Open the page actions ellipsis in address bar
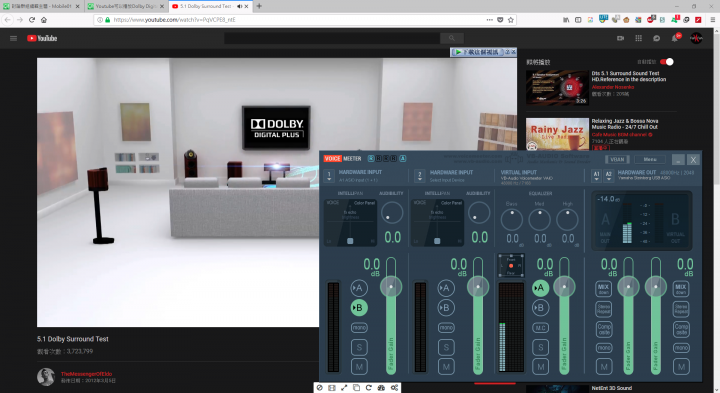The height and width of the screenshot is (393, 720). point(489,20)
